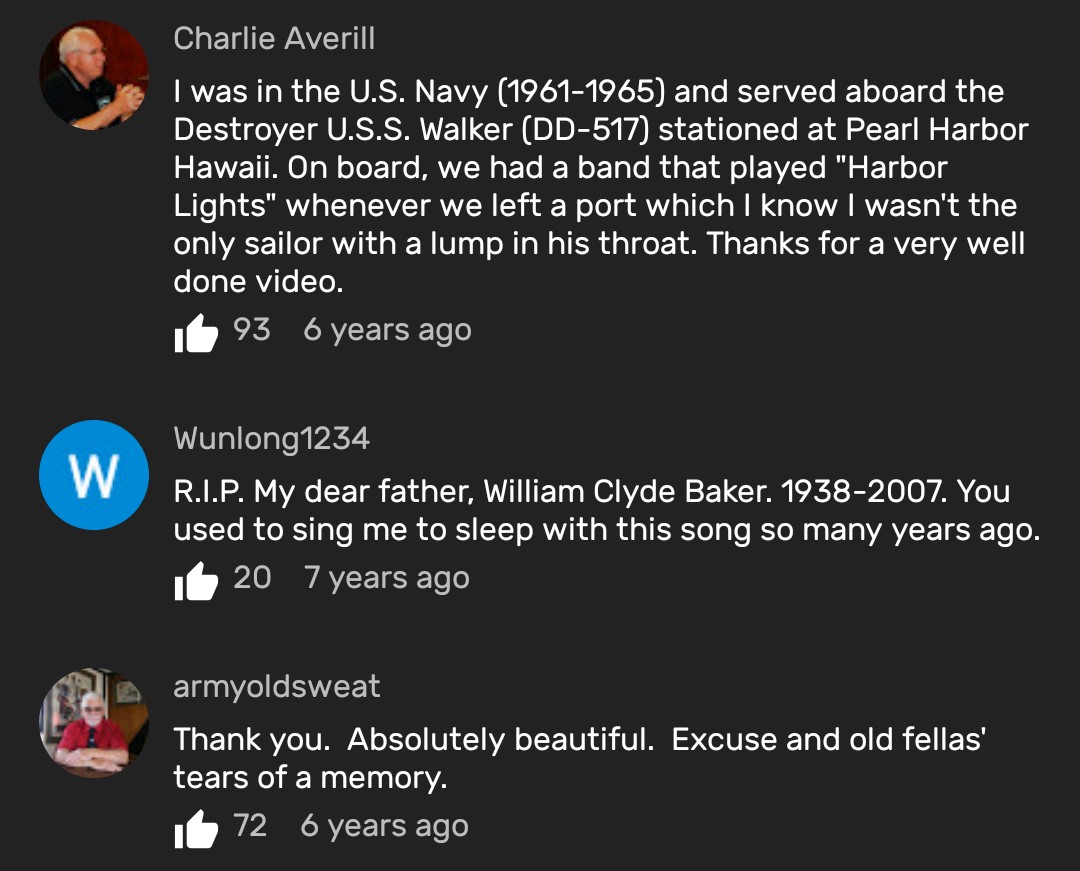
Task: Visit Charlie Averill's channel name link
Action: (x=274, y=39)
